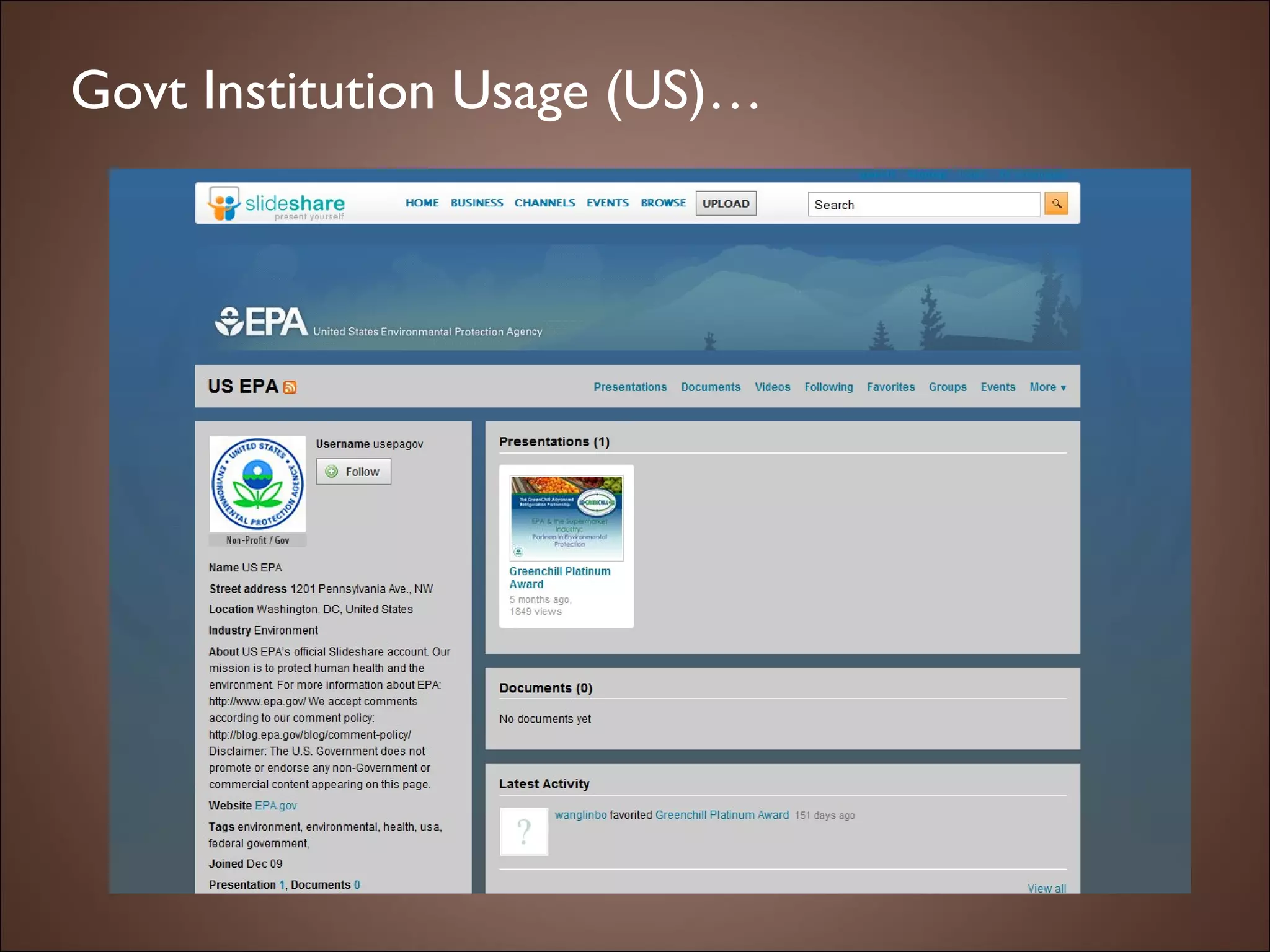Click the green plus Follow icon
The image size is (1270, 952).
[x=332, y=472]
